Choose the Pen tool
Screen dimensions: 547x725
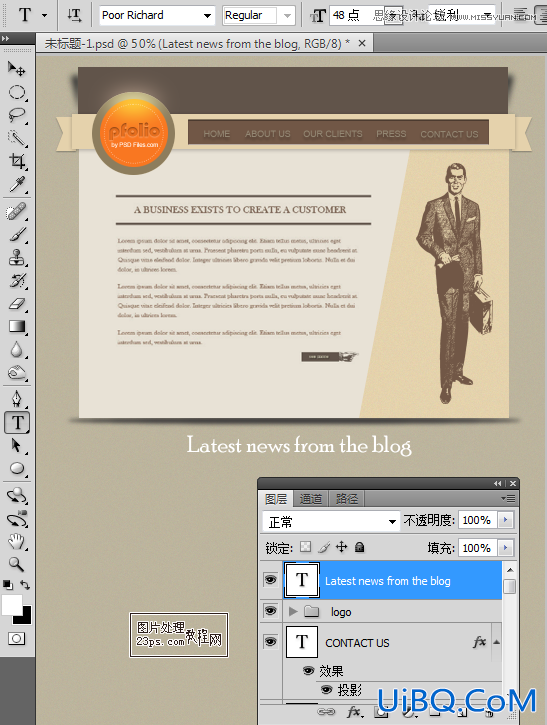pos(17,399)
